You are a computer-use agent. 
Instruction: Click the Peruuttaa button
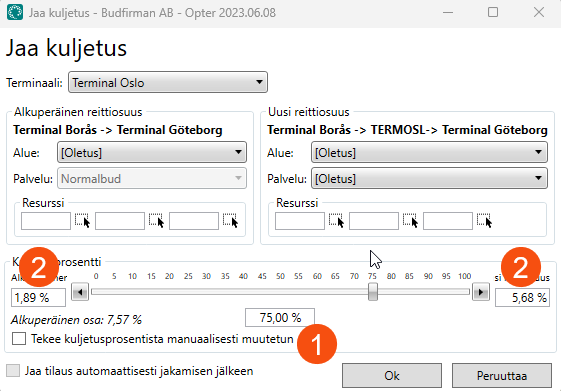click(502, 376)
